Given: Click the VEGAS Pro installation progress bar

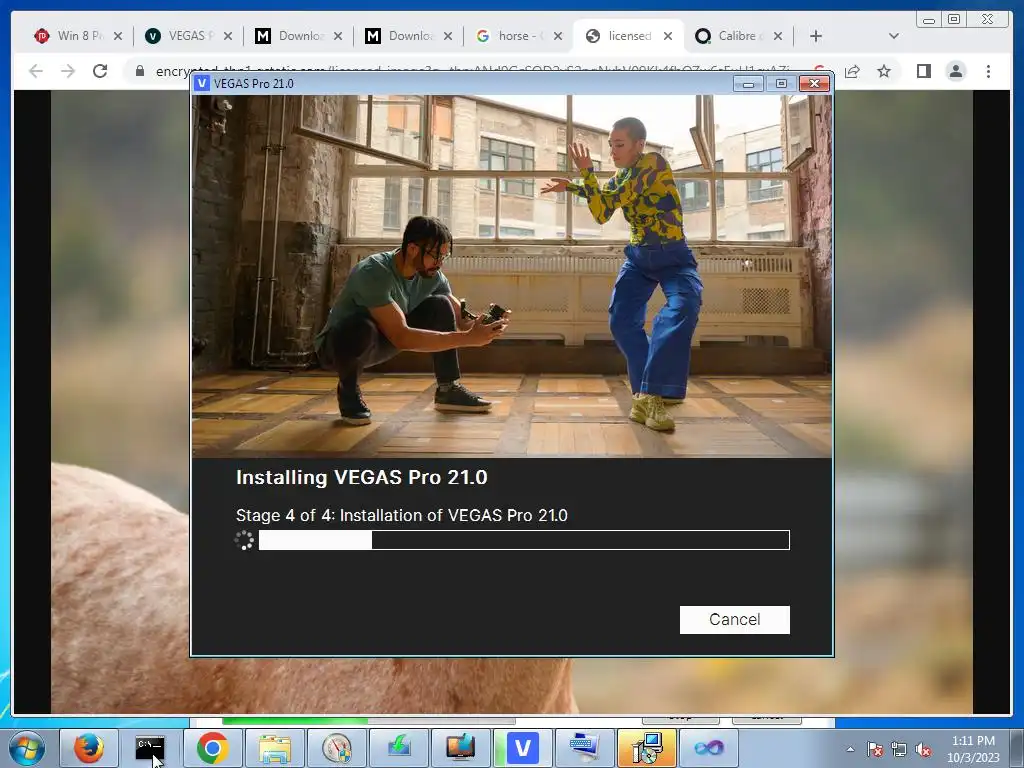Looking at the screenshot, I should pos(524,540).
